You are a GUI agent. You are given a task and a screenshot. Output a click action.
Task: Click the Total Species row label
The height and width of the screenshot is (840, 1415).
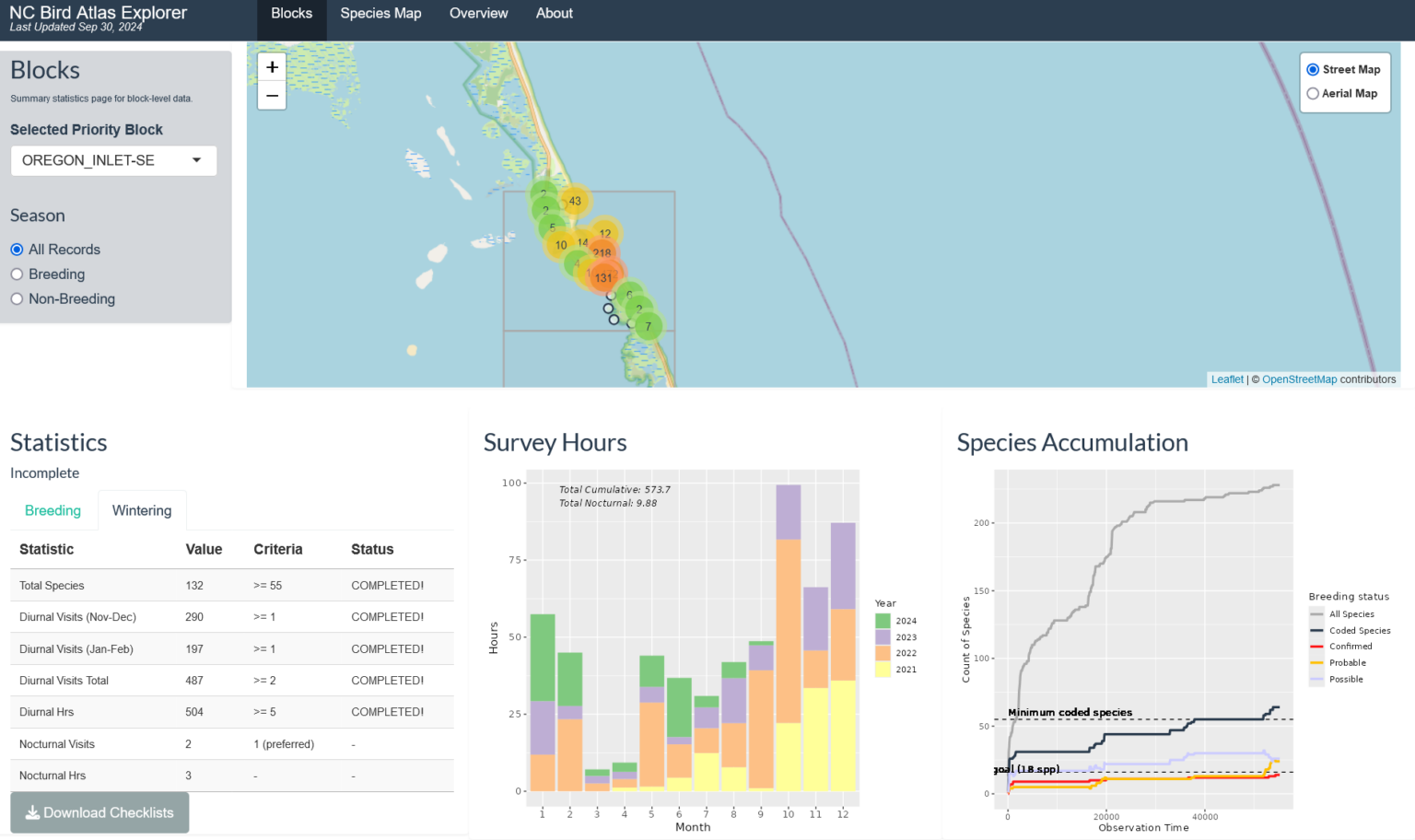[x=52, y=586]
